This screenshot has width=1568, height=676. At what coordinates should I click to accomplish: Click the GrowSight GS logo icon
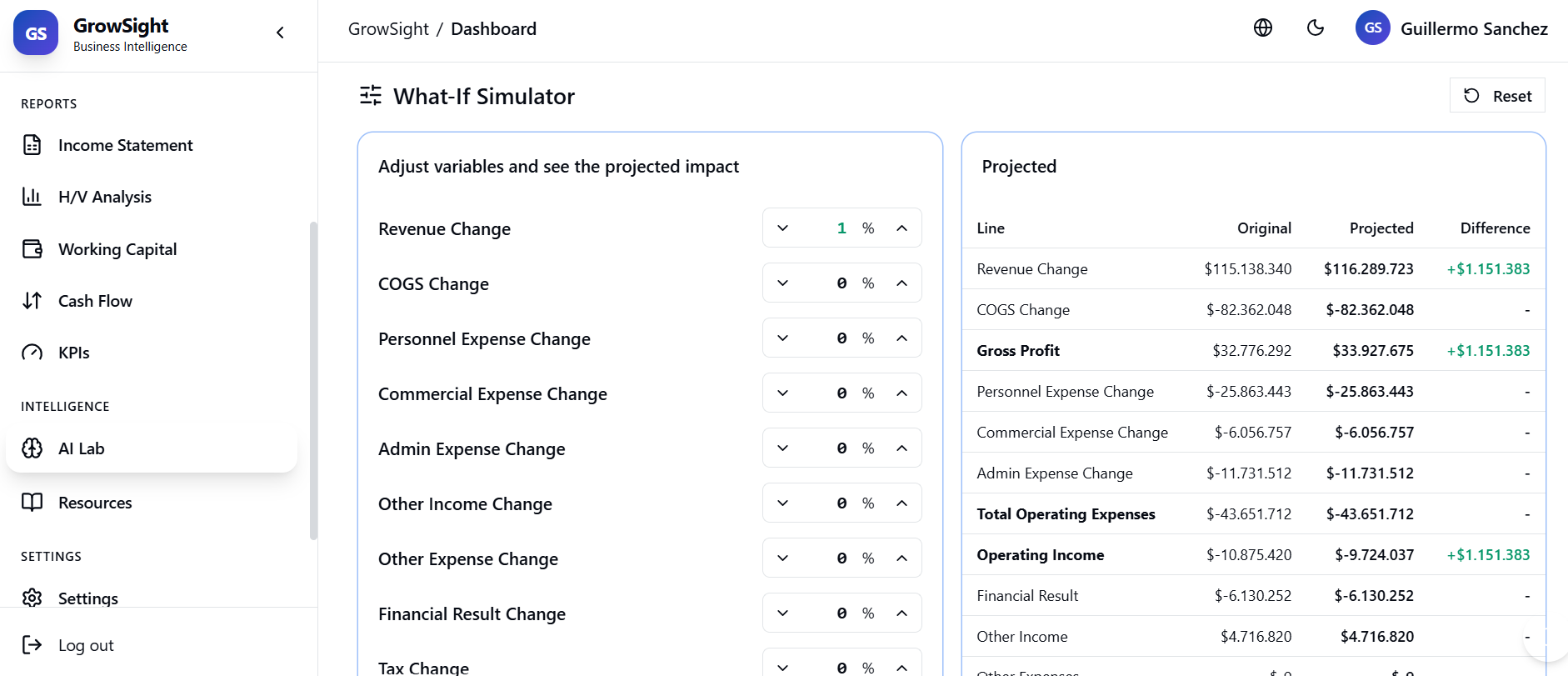pyautogui.click(x=36, y=33)
